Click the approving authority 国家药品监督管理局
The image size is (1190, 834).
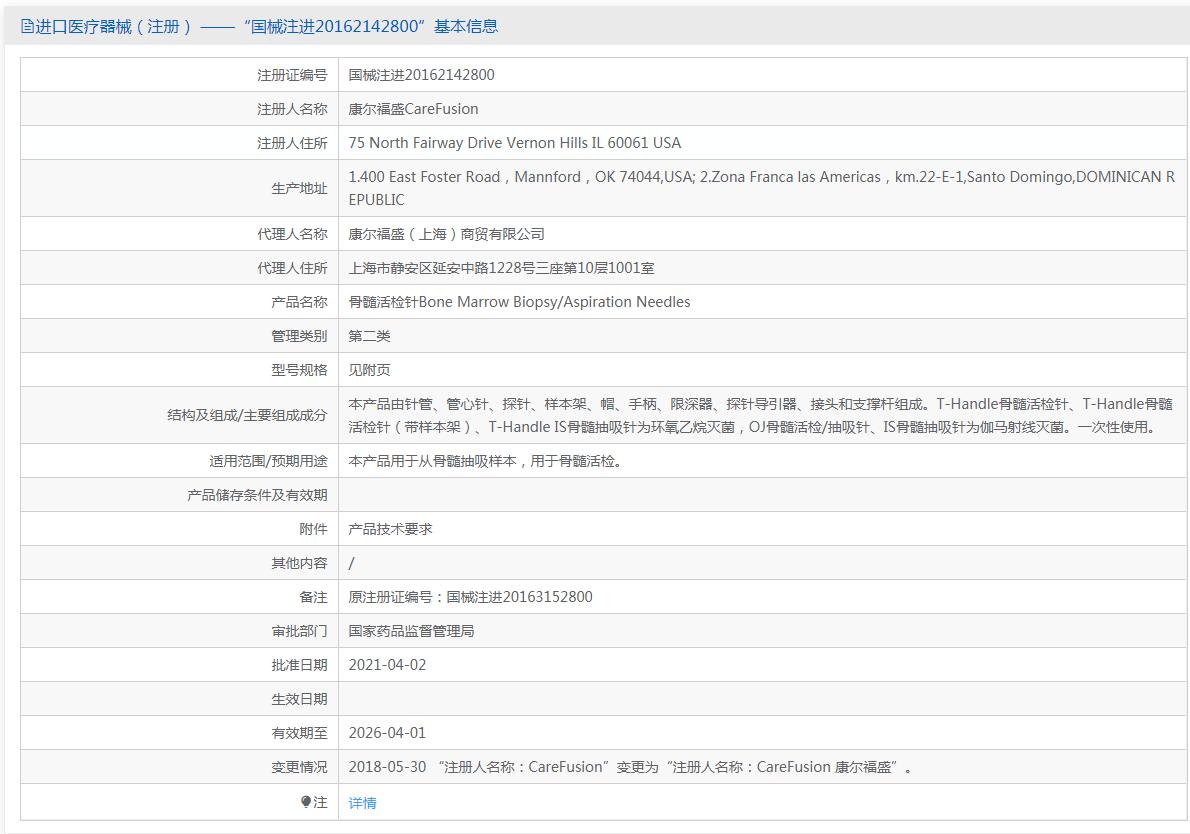[411, 631]
